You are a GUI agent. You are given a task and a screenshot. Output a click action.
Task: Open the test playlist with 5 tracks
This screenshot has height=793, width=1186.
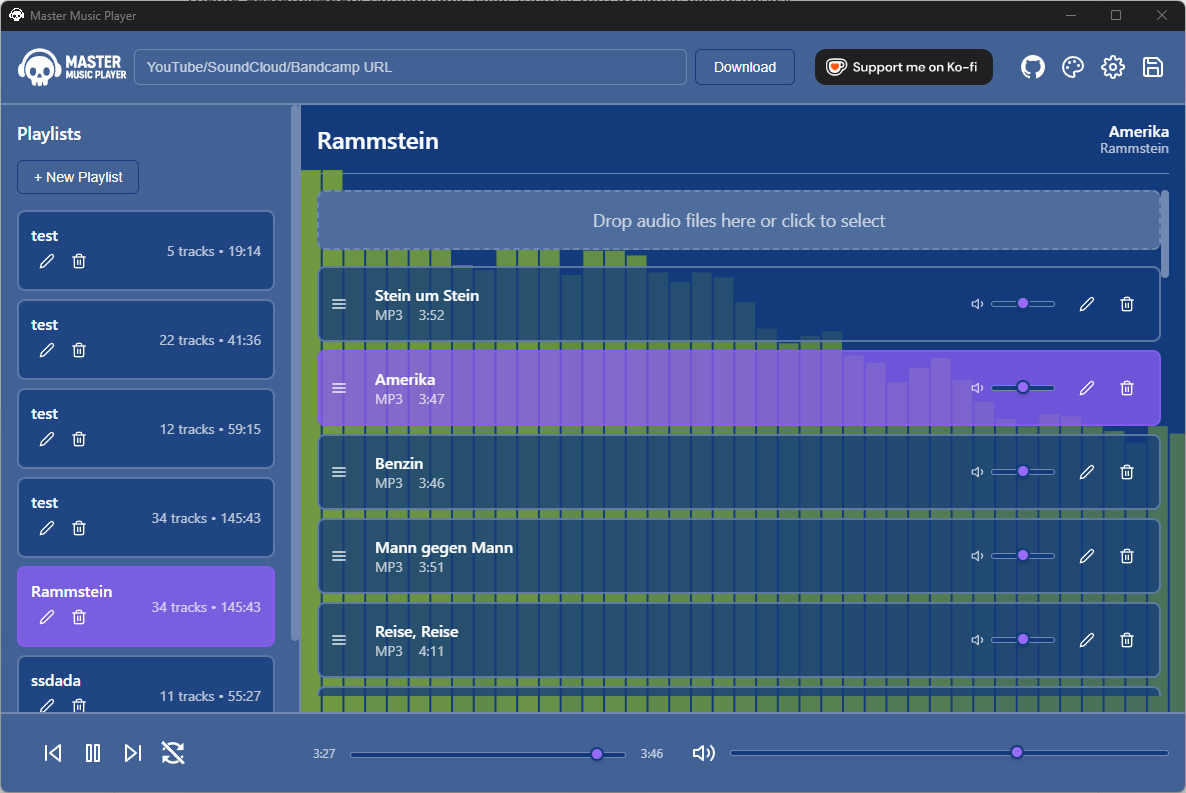point(146,250)
